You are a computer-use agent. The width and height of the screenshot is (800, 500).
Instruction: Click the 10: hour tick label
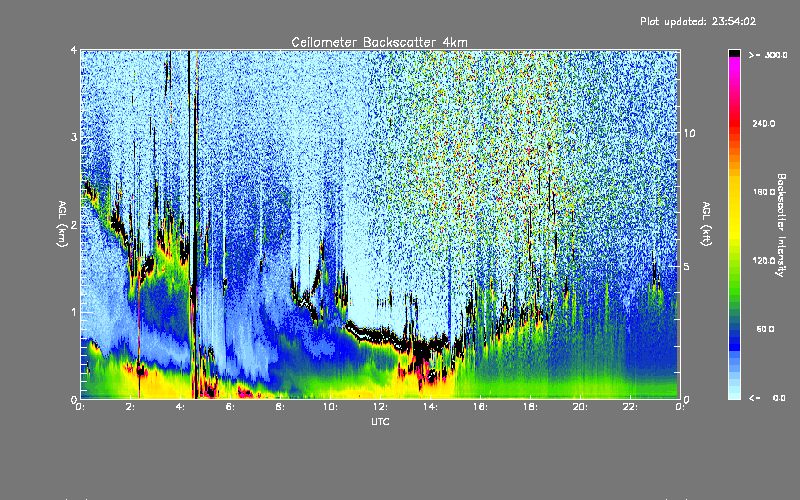331,407
